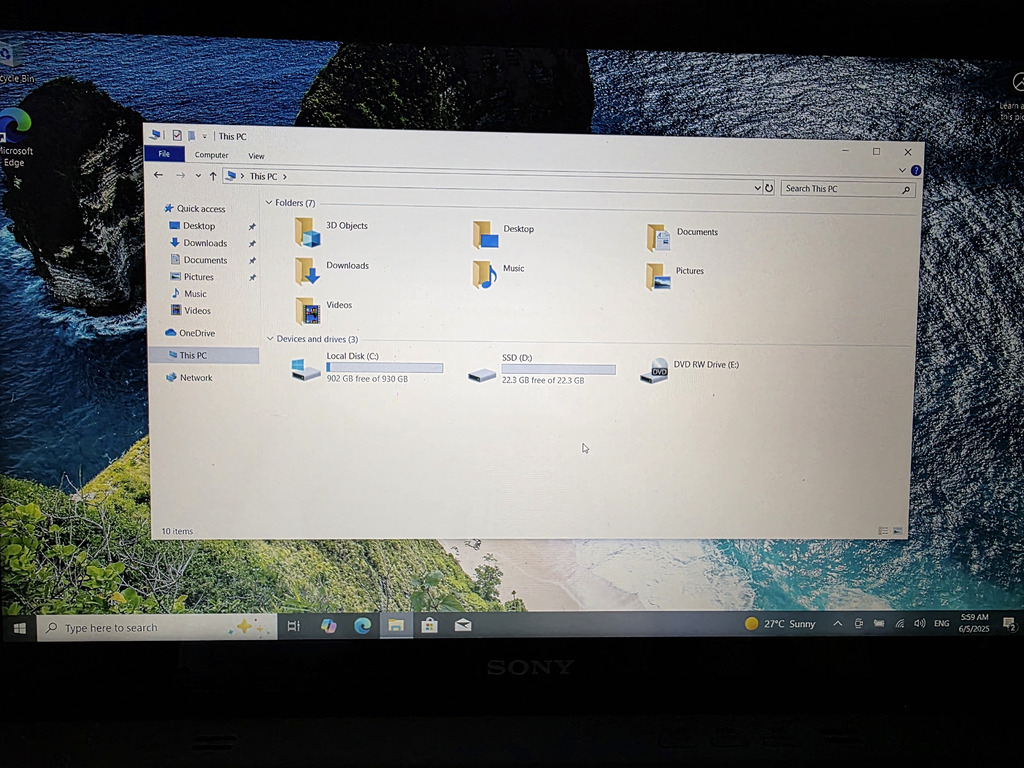
Task: Open the network icon in system tray
Action: [x=899, y=623]
